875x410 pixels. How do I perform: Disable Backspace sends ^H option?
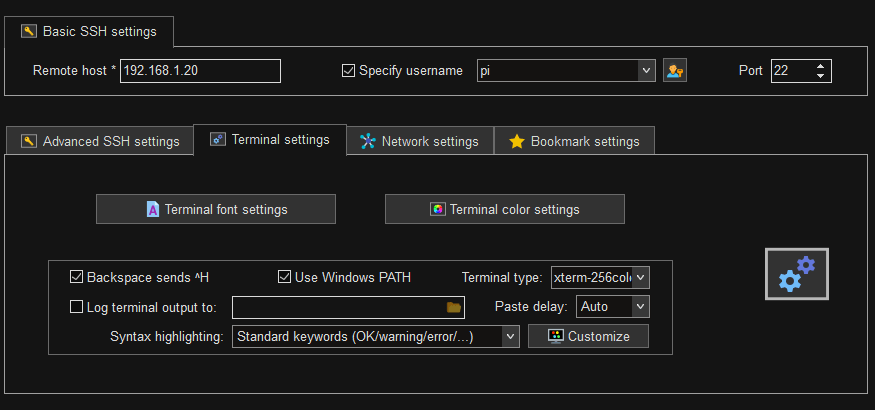coord(77,277)
